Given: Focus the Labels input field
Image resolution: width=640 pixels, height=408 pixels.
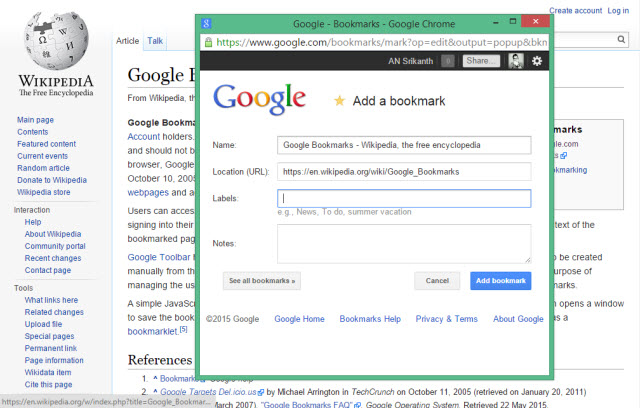Looking at the screenshot, I should click(404, 198).
